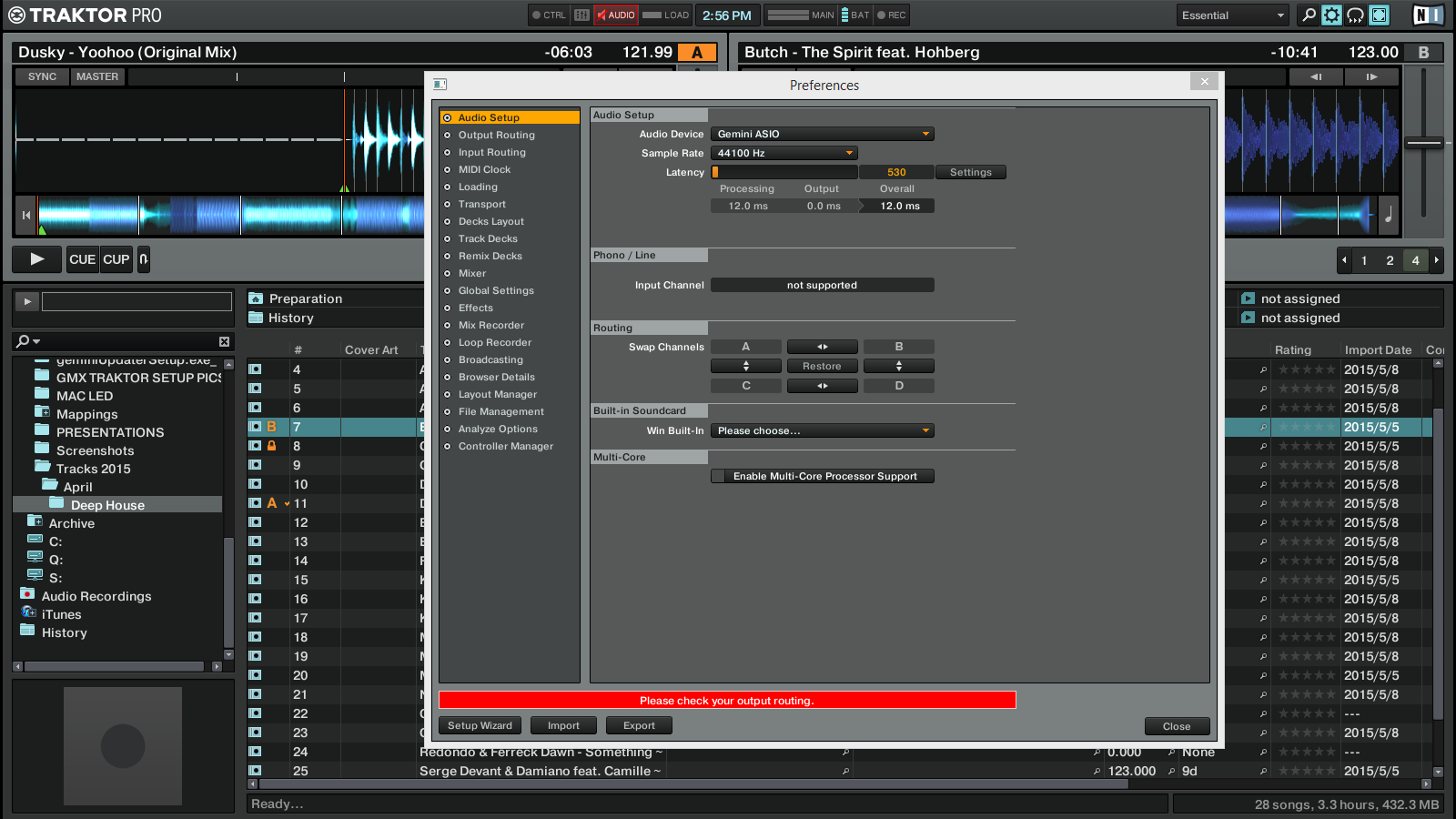Viewport: 1456px width, 819px height.
Task: Toggle the headphones cruise mode icon
Action: click(x=1355, y=15)
